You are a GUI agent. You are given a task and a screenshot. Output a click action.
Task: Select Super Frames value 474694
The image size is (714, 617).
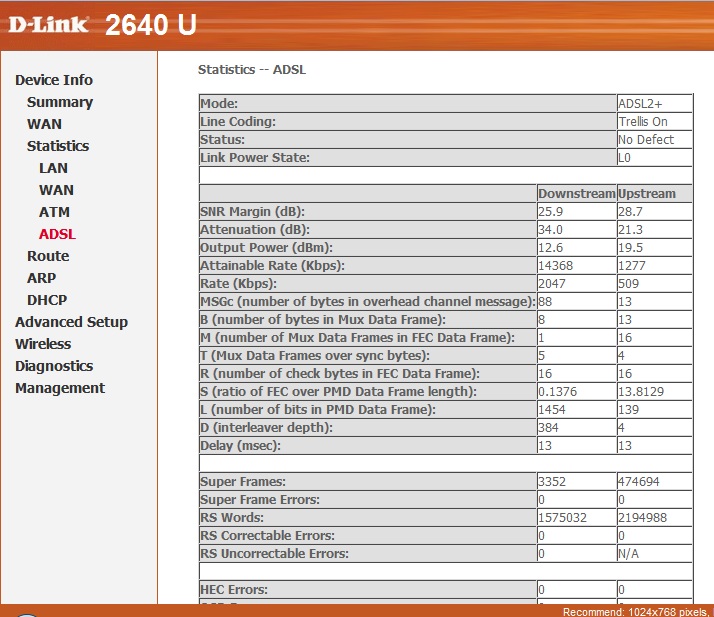pos(638,481)
